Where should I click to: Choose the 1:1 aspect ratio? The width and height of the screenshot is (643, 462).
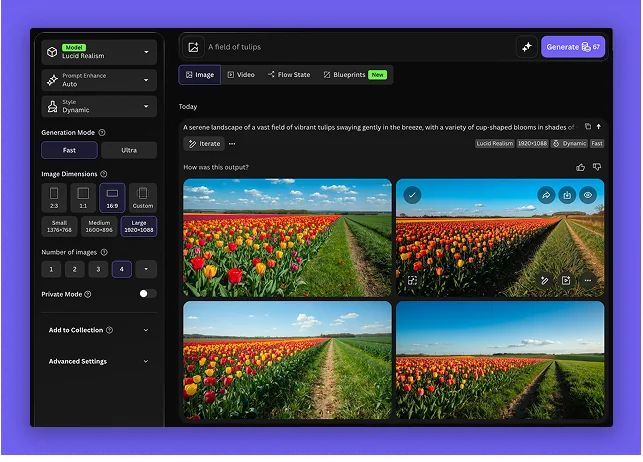coord(83,198)
